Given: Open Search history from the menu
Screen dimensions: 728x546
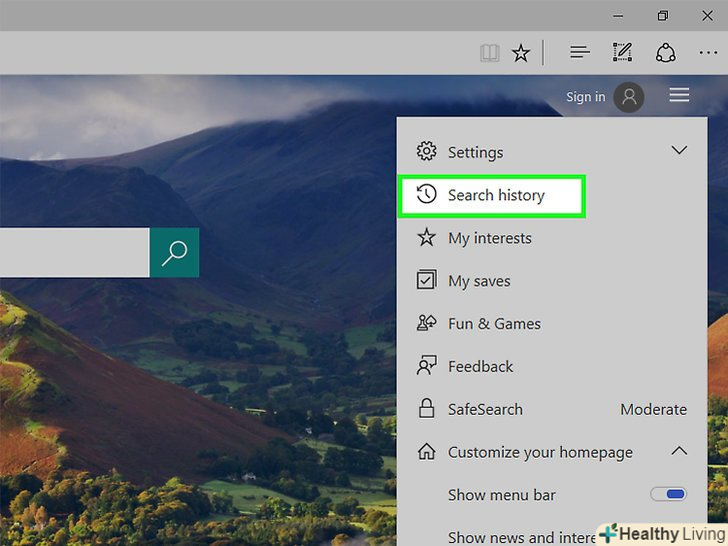Looking at the screenshot, I should [495, 195].
